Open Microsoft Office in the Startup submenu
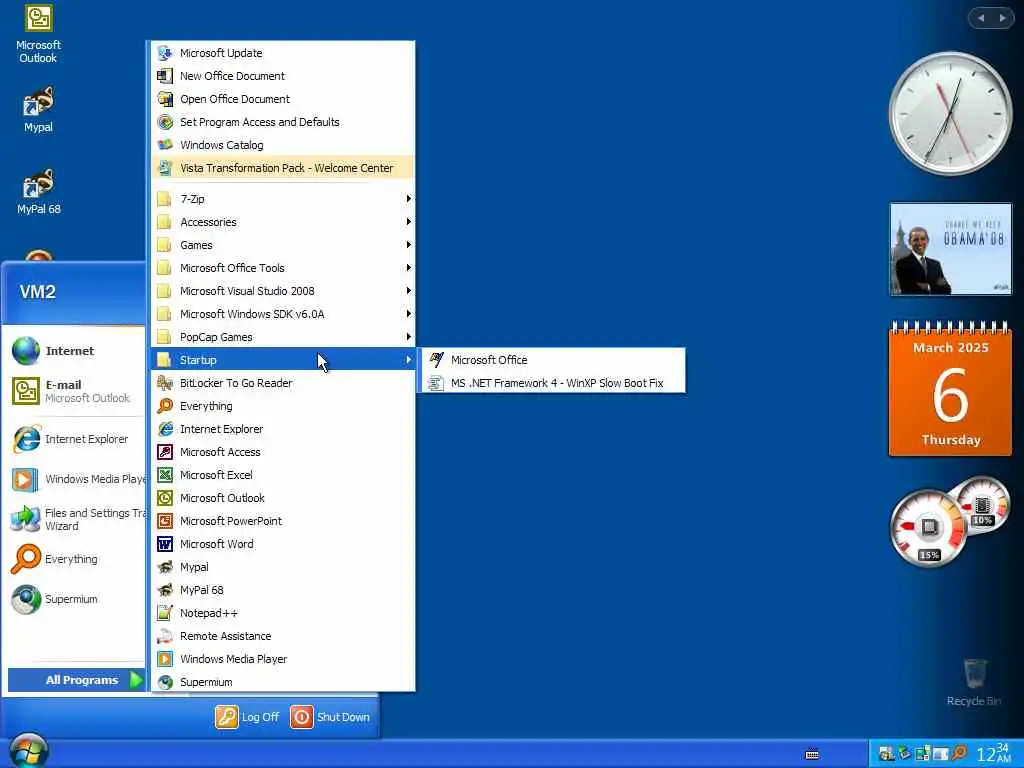This screenshot has height=768, width=1024. [x=552, y=360]
